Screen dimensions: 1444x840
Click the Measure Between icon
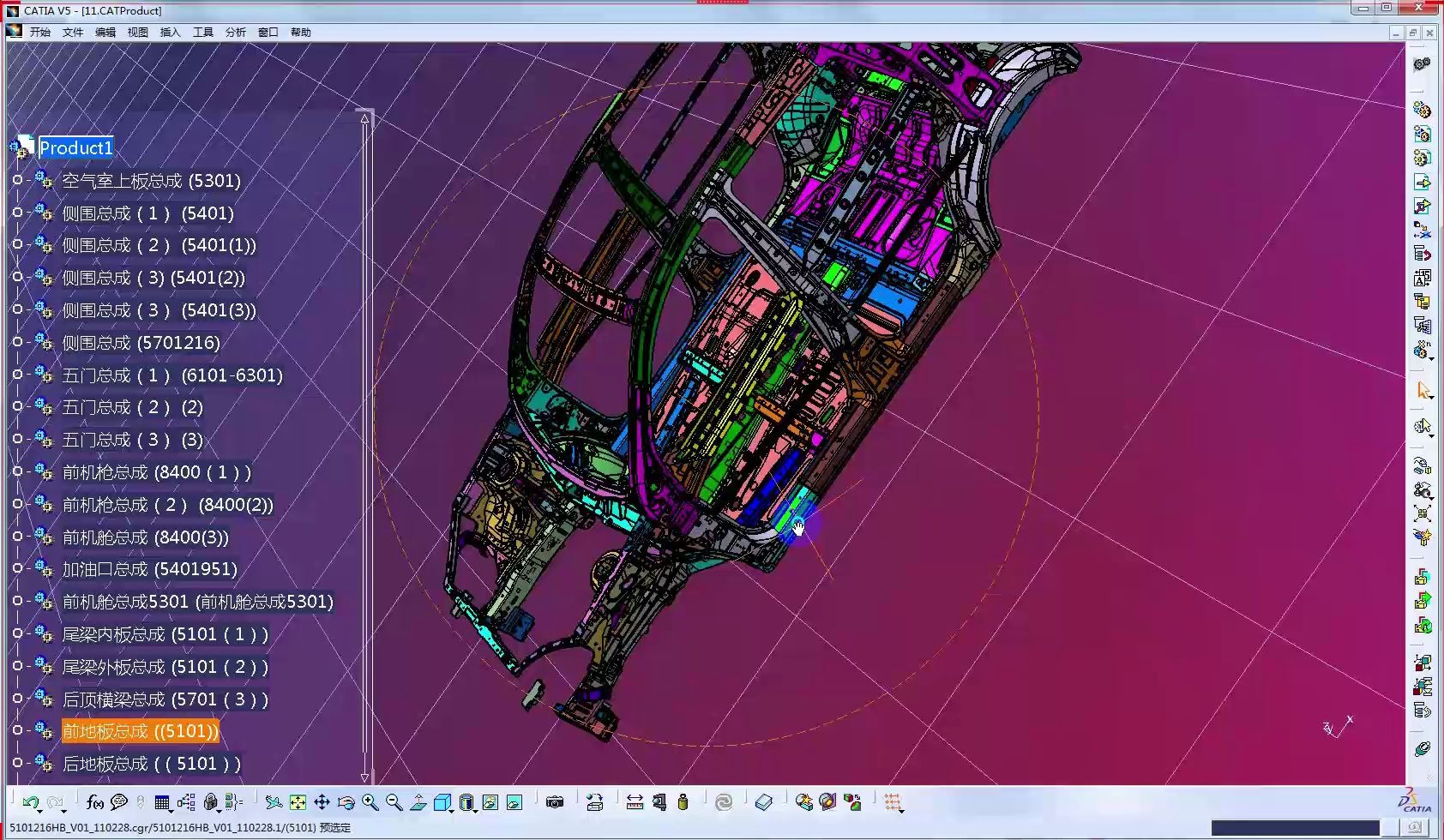tap(635, 802)
